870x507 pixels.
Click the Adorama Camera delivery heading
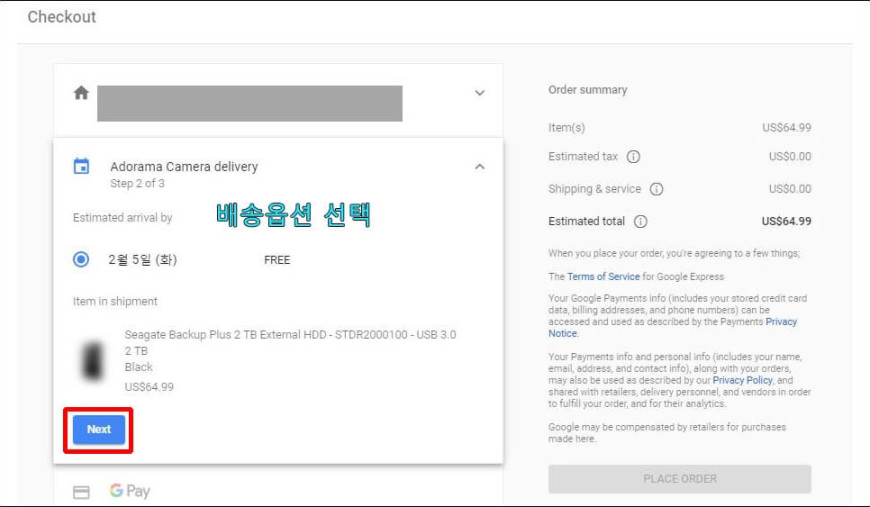[x=184, y=166]
